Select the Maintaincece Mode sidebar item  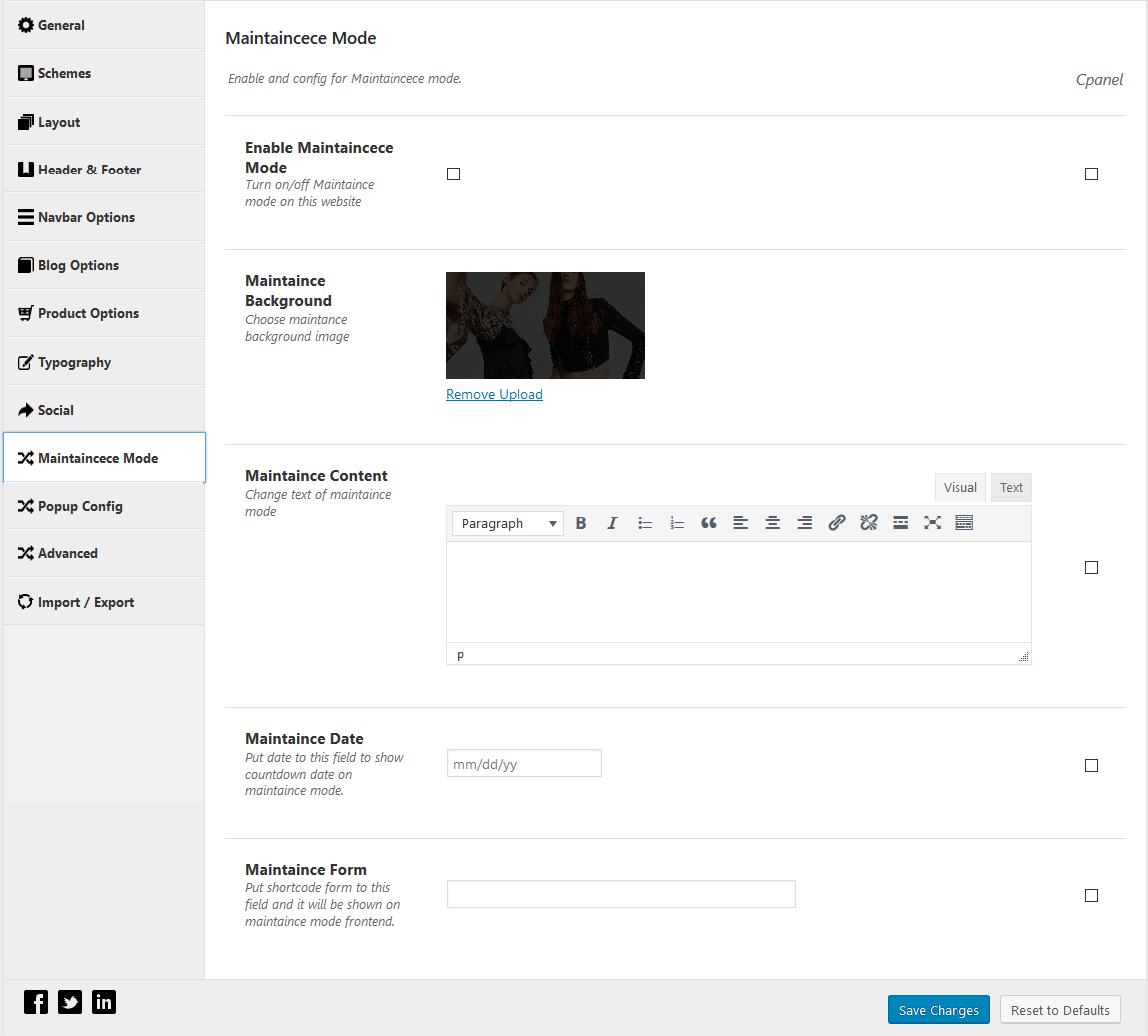105,458
